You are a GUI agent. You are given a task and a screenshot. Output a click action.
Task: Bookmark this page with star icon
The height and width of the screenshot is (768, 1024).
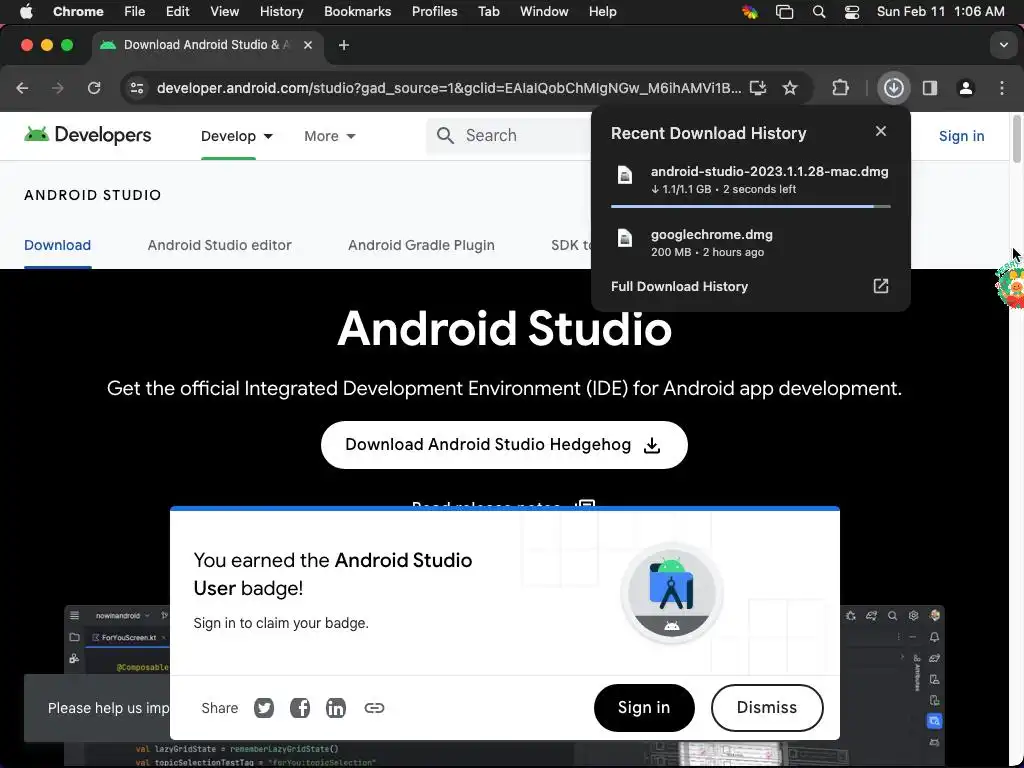(x=790, y=88)
